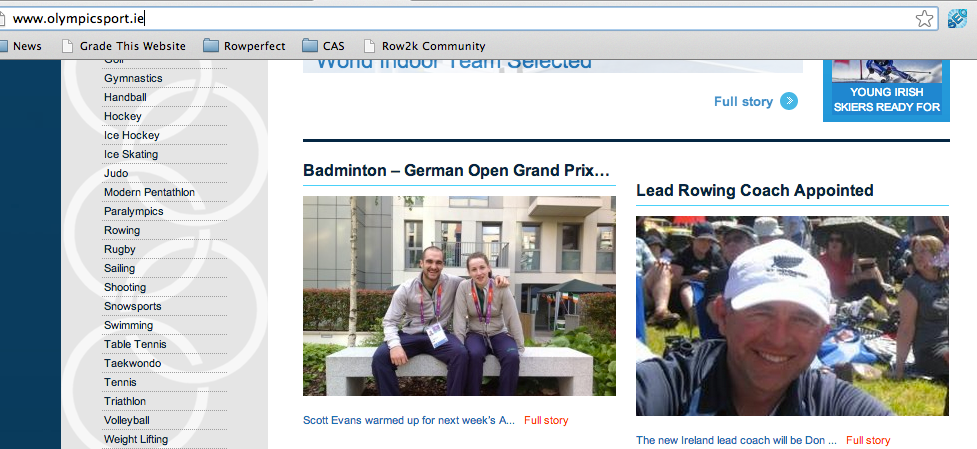Choose Weight Lifting from the sports list

click(x=135, y=439)
